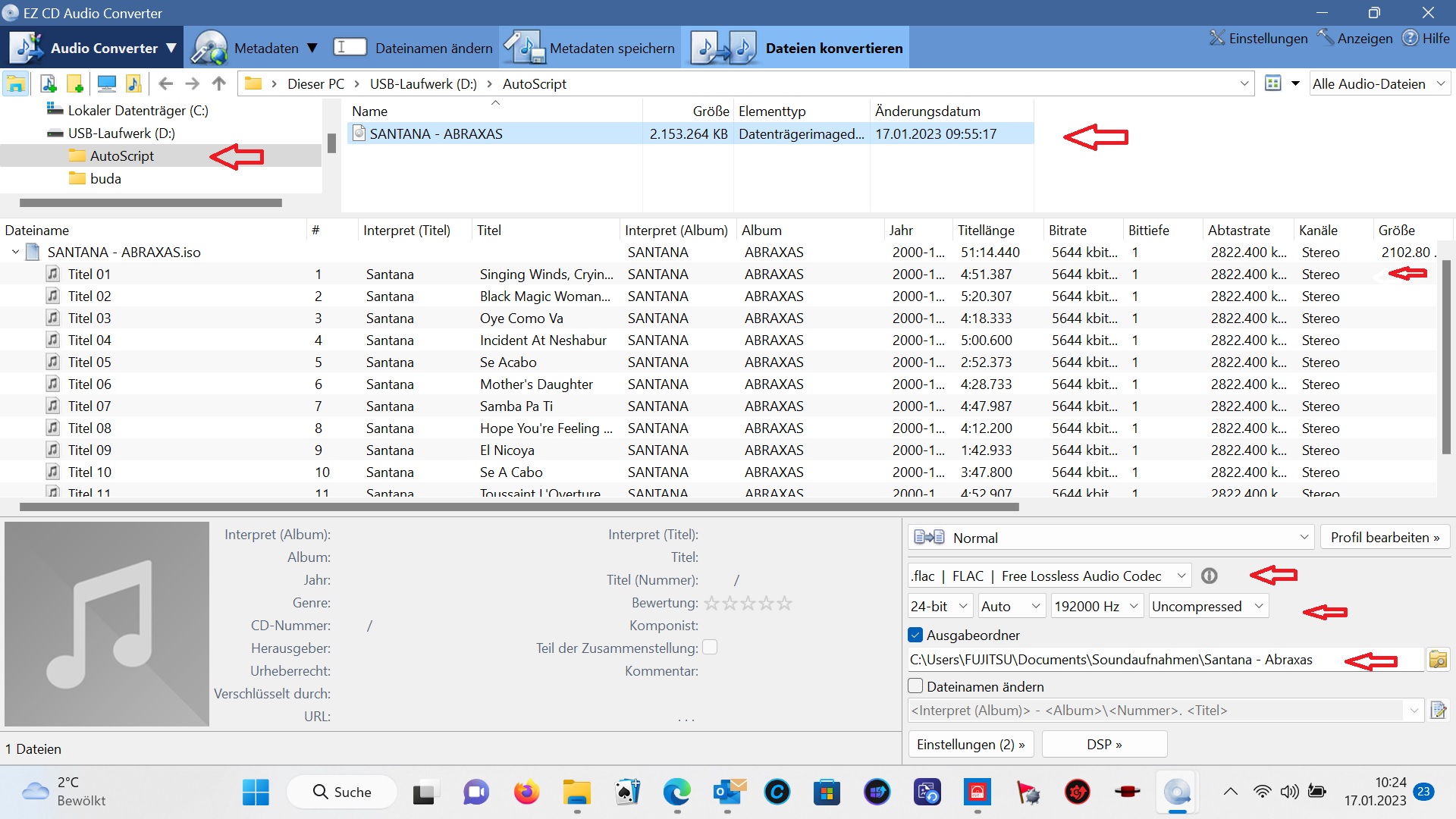Click Metadaten speichern in toolbar
Screen dimensions: 1456x819
tap(589, 48)
